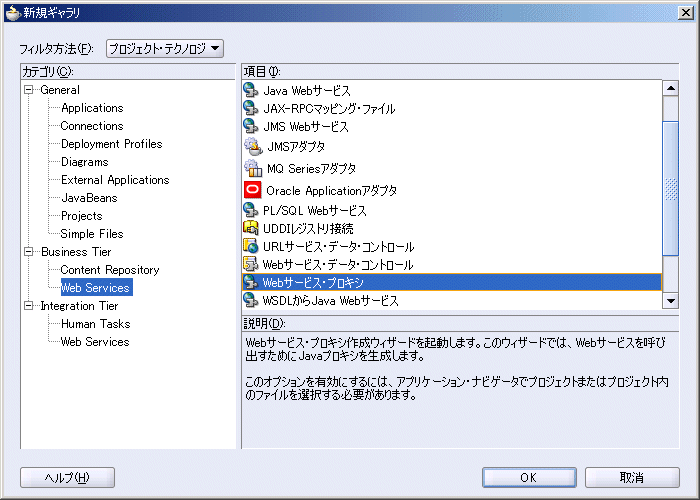Collapse the General category node

(29, 90)
